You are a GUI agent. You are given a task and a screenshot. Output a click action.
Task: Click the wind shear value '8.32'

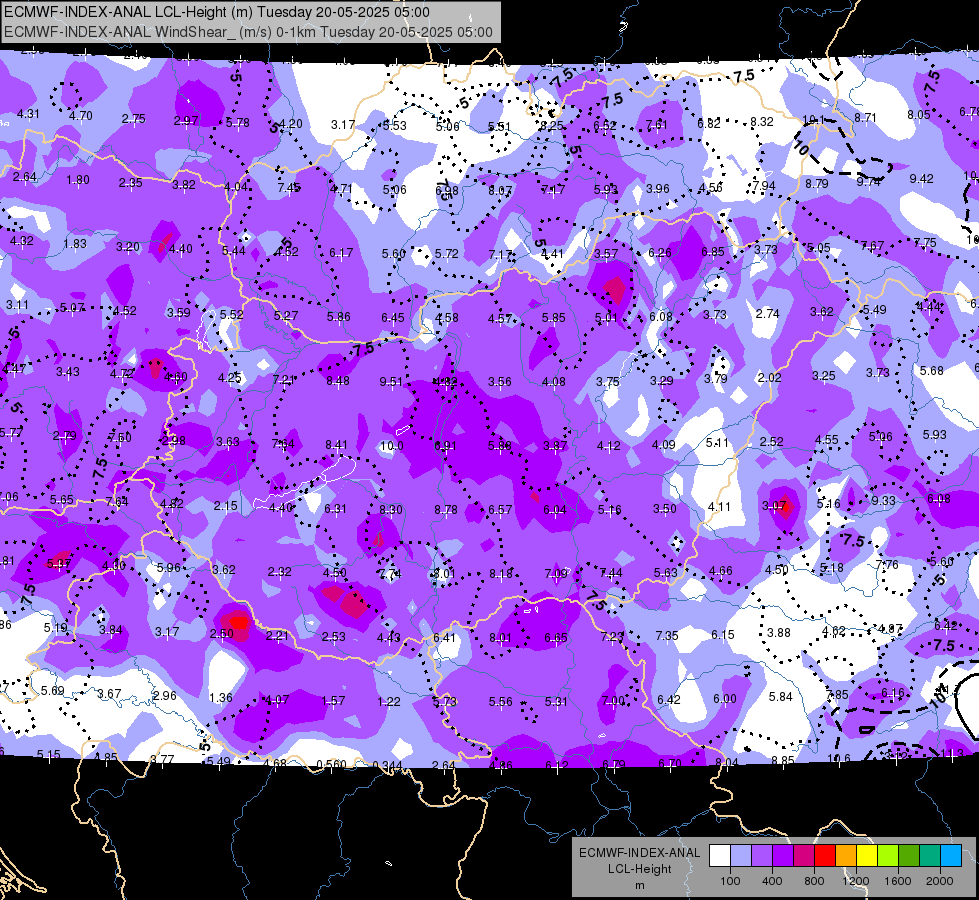pos(762,122)
